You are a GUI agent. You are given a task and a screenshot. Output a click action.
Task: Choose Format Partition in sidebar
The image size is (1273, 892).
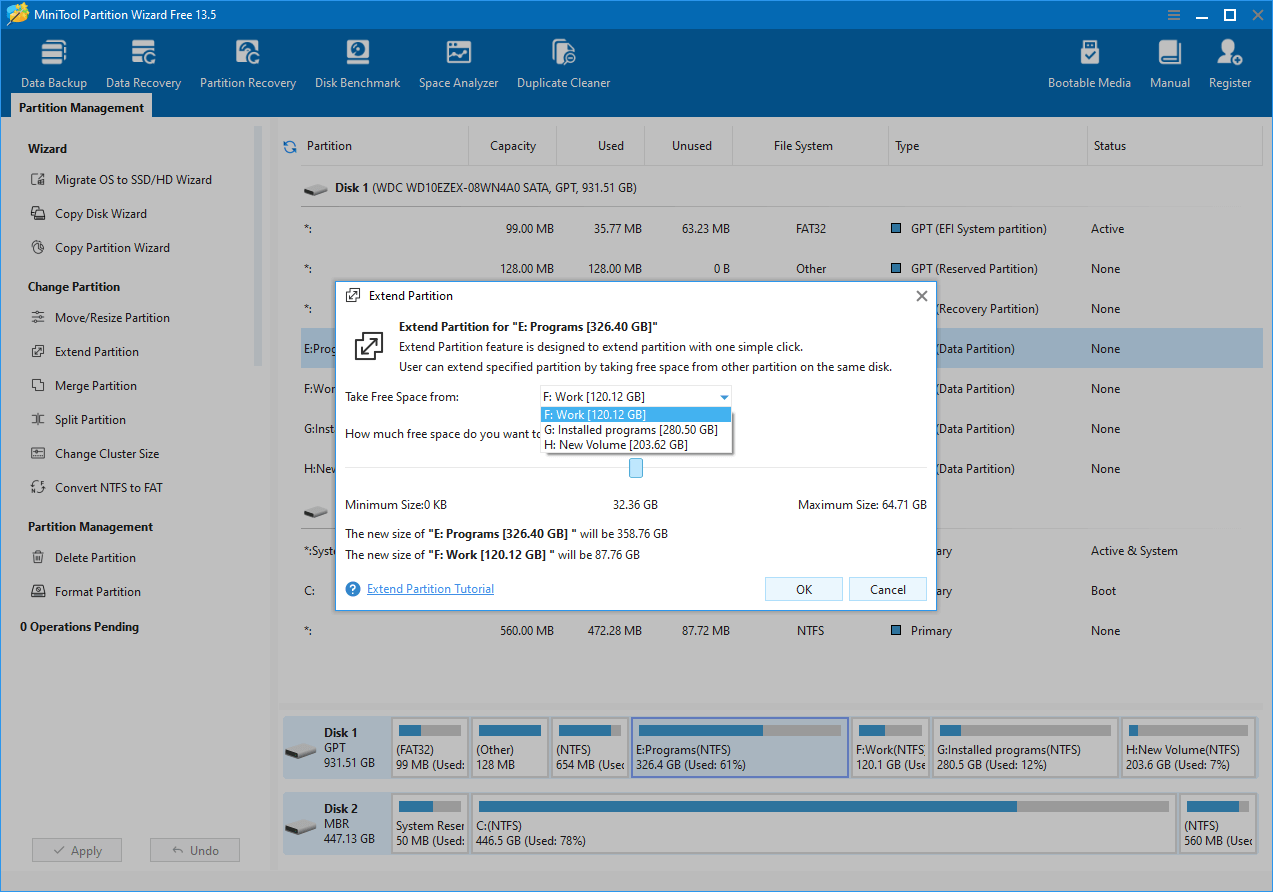click(x=85, y=592)
